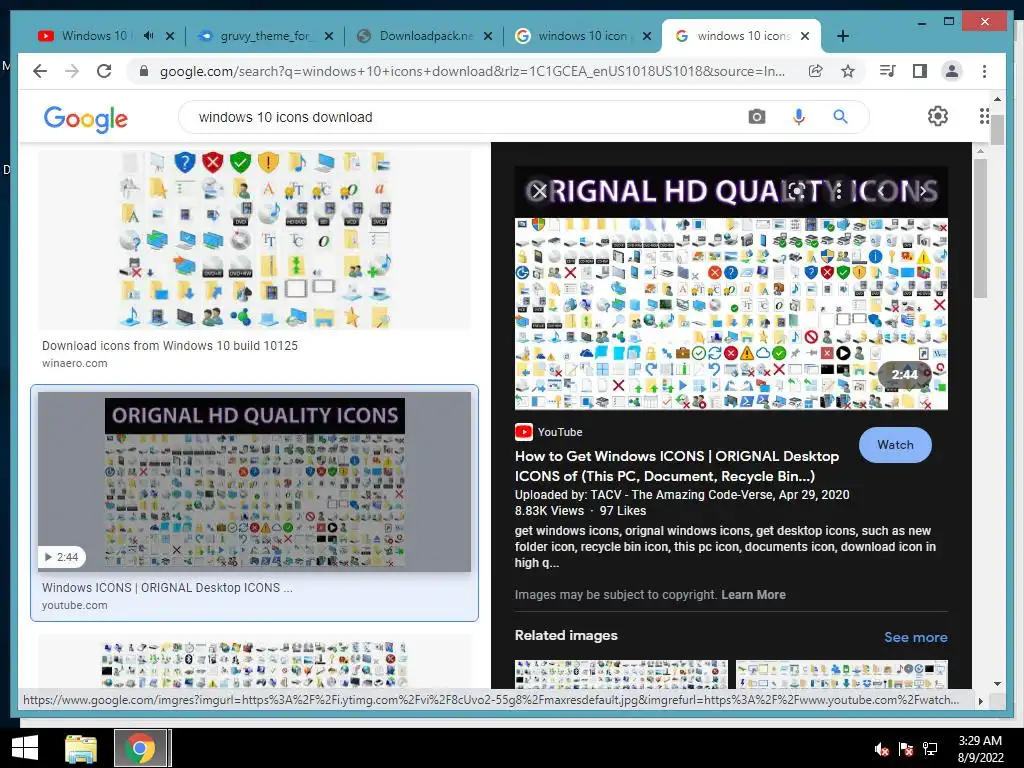Go to next image in preview panel
This screenshot has height=768, width=1024.
click(x=923, y=191)
